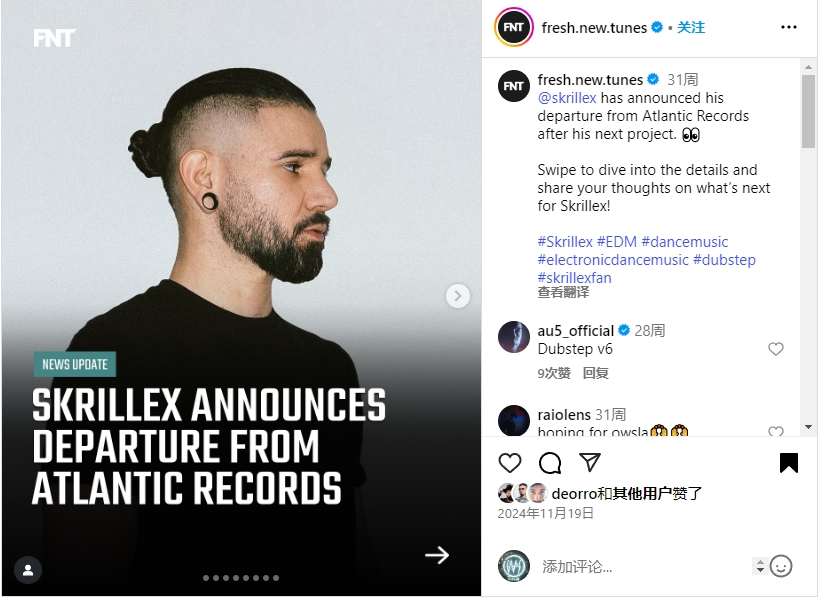The image size is (823, 598).
Task: Click 查看翻译 to translate the caption
Action: pyautogui.click(x=563, y=292)
